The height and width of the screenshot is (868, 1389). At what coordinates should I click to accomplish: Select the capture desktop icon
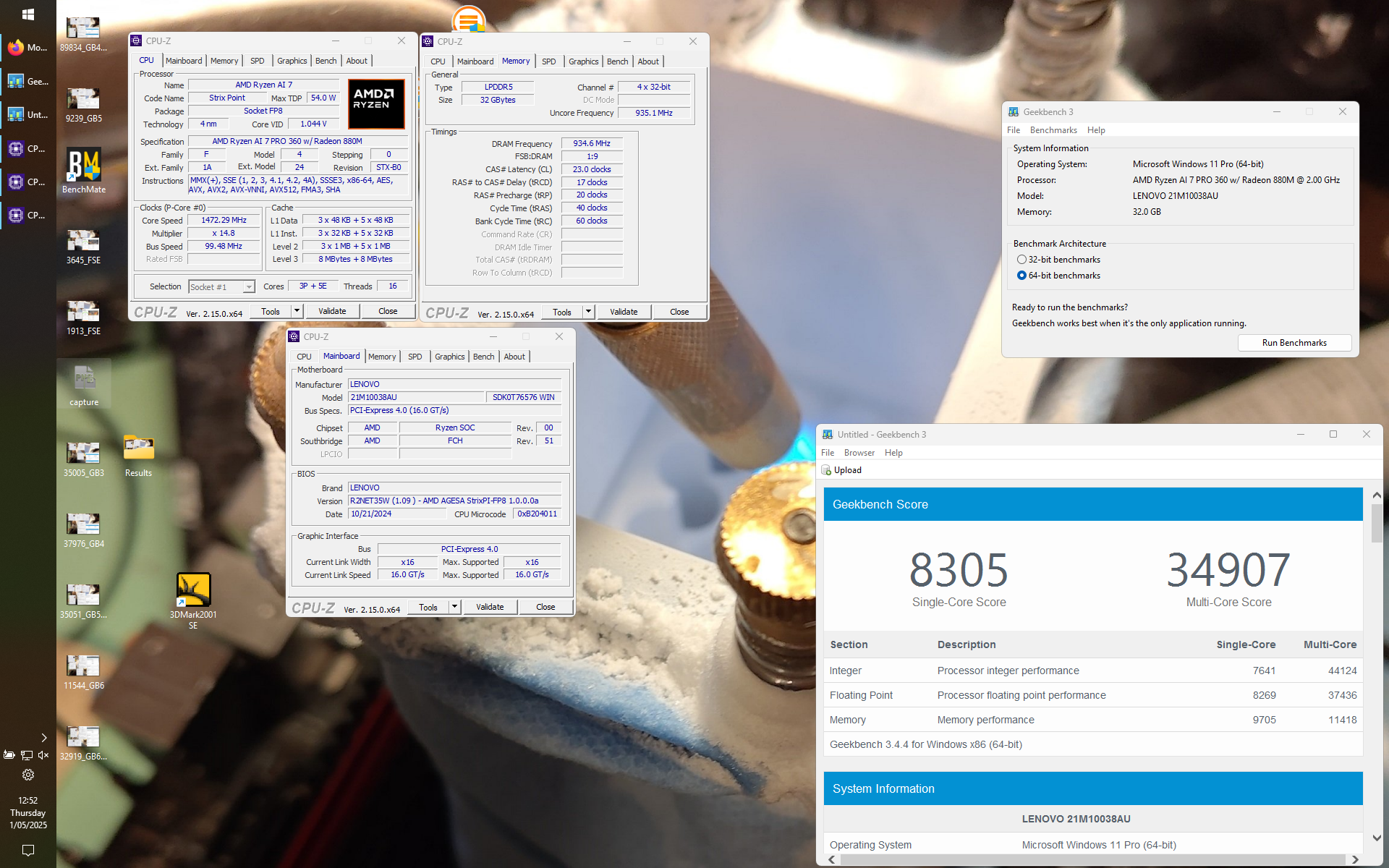click(x=84, y=384)
